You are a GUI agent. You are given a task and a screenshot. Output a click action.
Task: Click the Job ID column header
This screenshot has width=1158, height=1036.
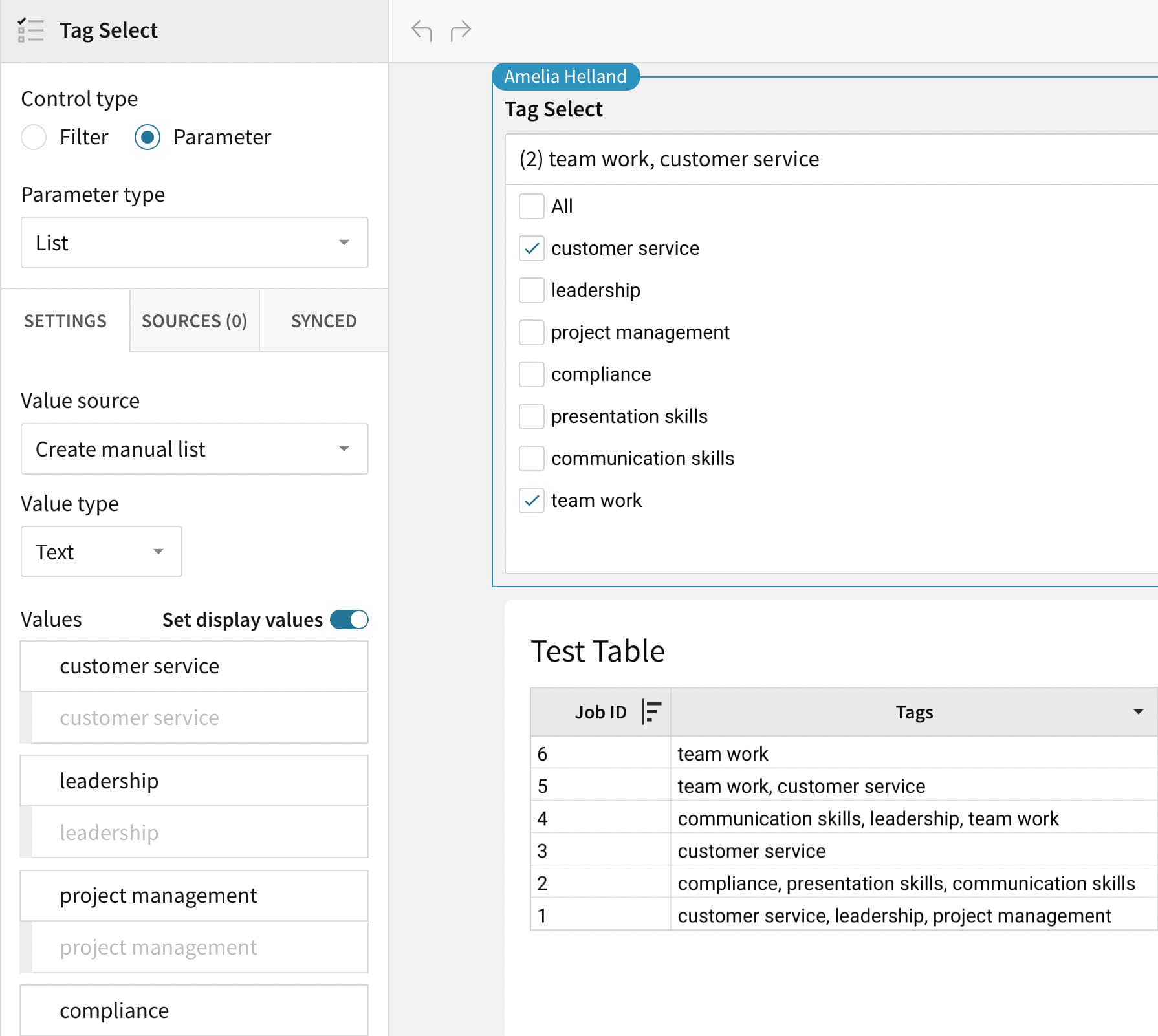pyautogui.click(x=600, y=712)
